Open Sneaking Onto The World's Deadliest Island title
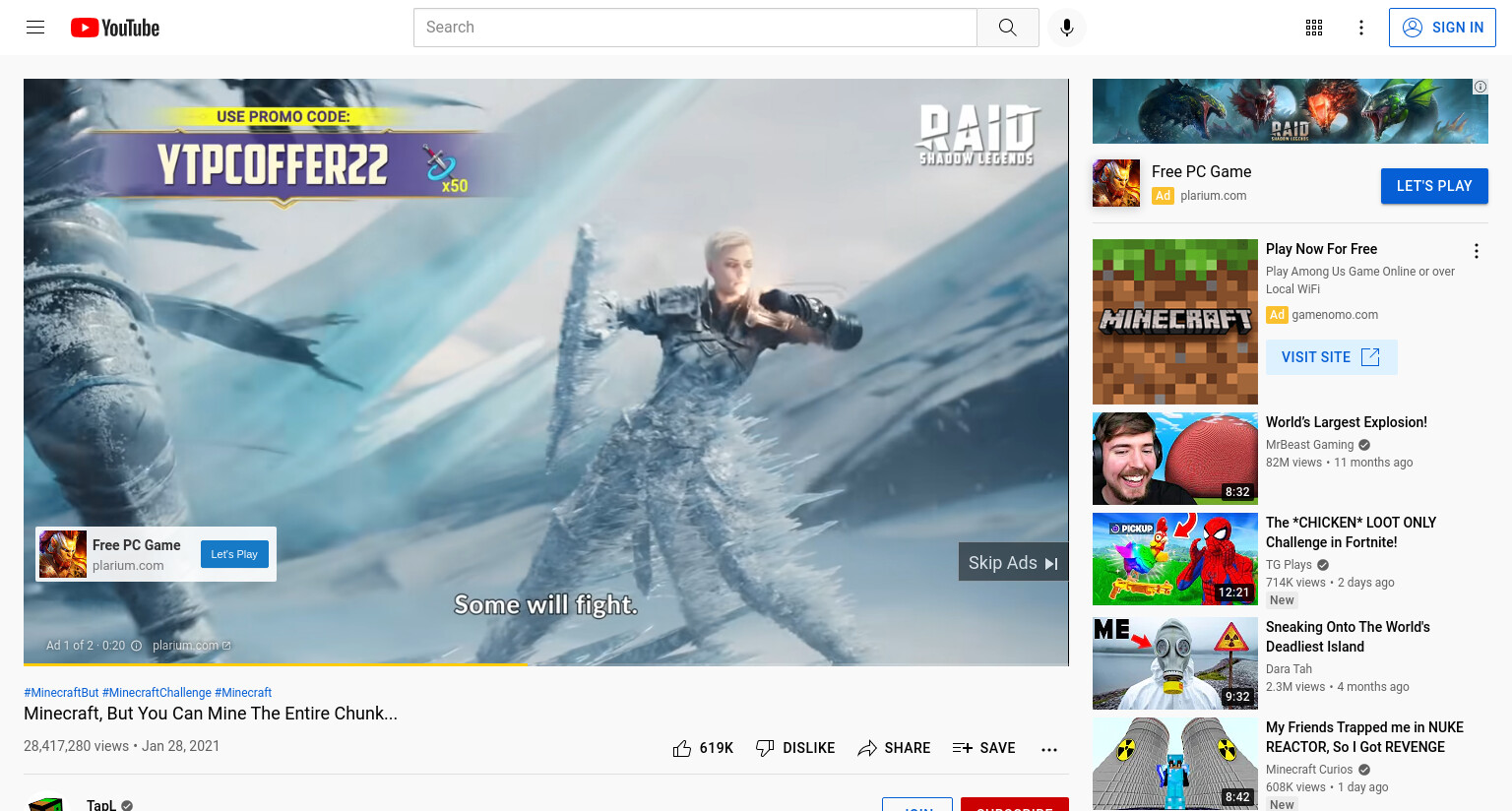This screenshot has width=1512, height=811. point(1348,637)
